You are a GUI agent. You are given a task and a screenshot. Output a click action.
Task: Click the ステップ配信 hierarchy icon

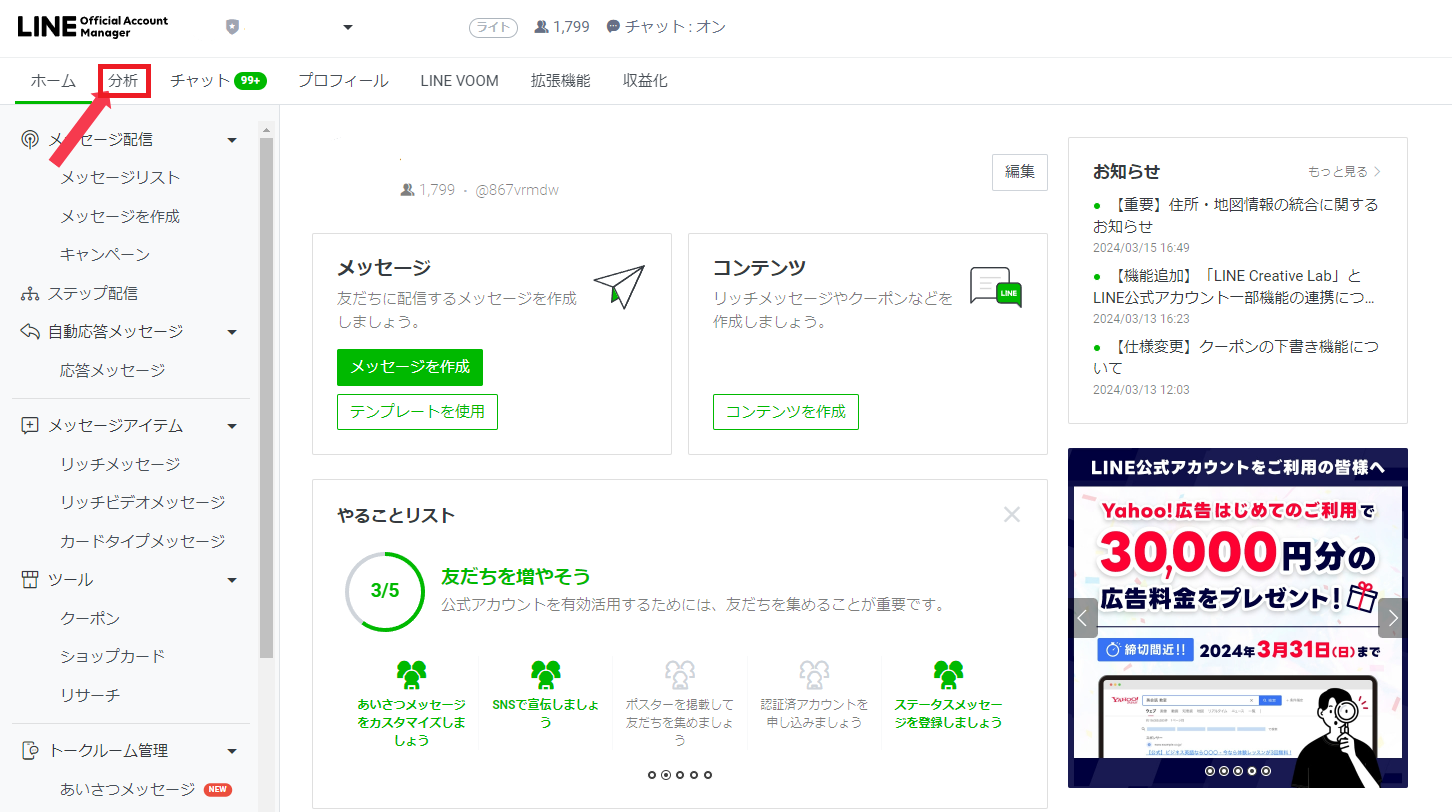click(30, 294)
